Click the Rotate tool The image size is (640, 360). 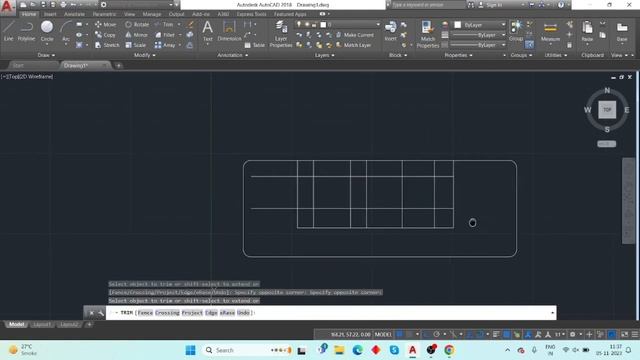(137, 24)
